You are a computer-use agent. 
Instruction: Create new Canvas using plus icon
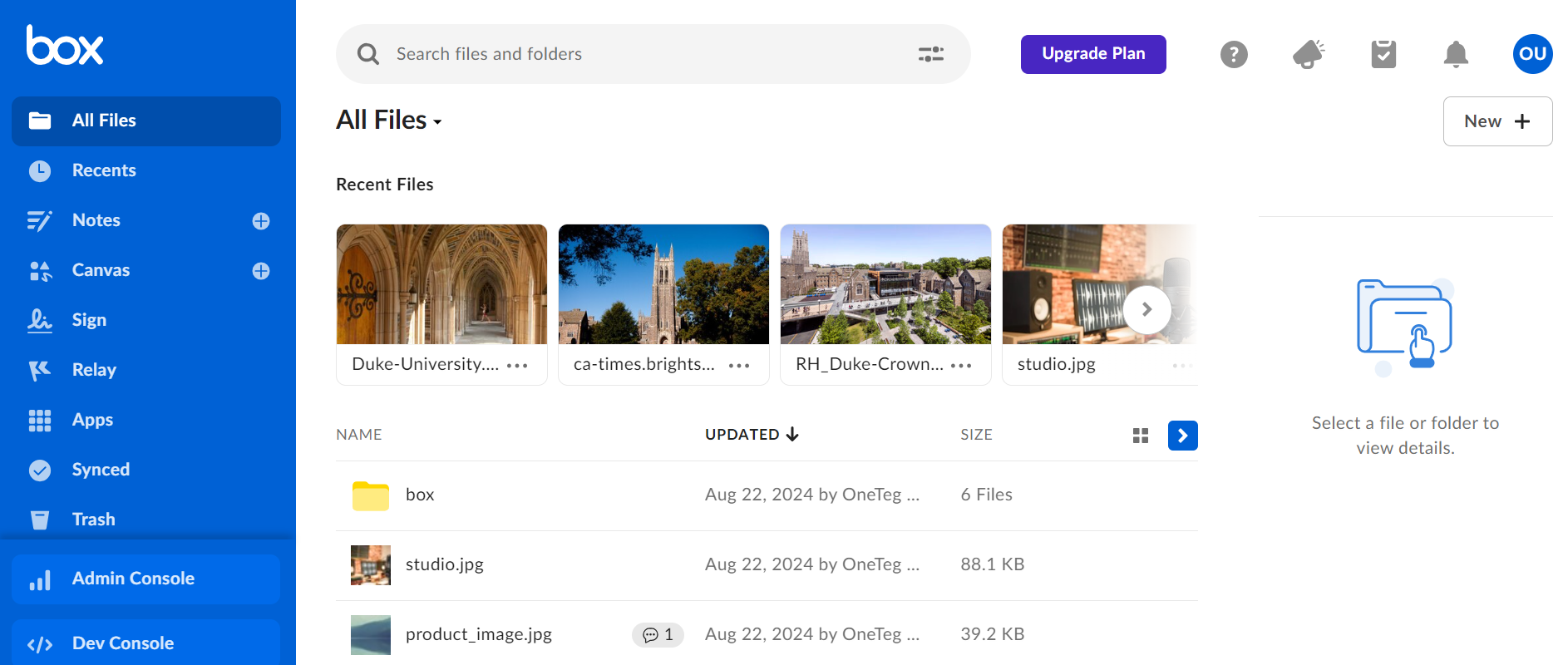click(x=261, y=271)
